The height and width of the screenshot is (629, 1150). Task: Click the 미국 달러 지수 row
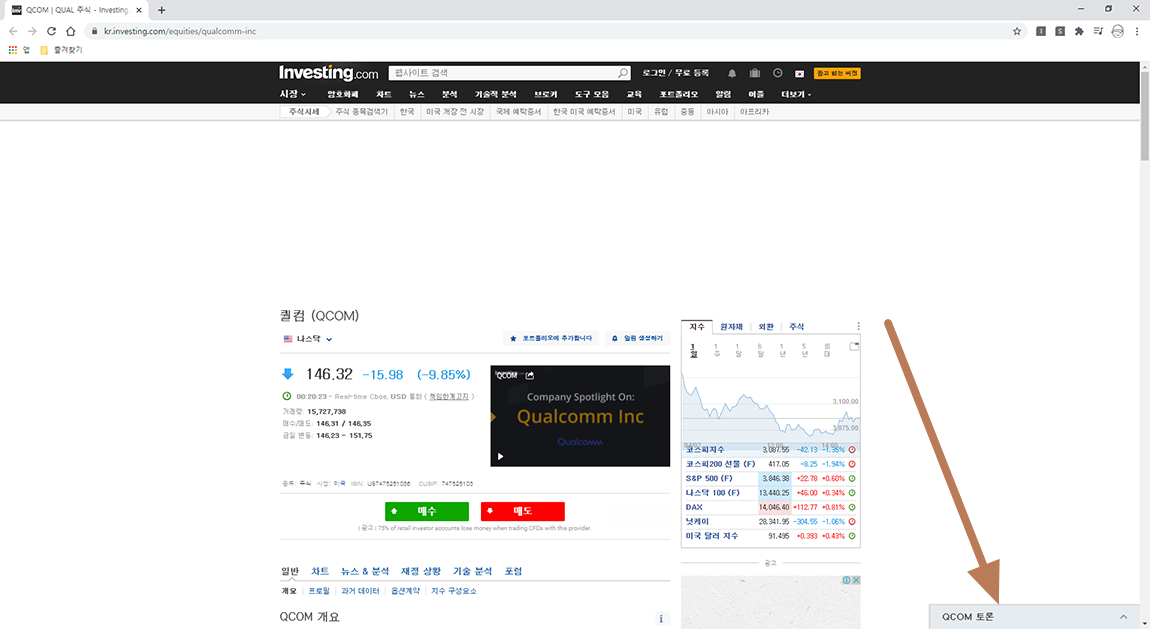[x=771, y=537]
